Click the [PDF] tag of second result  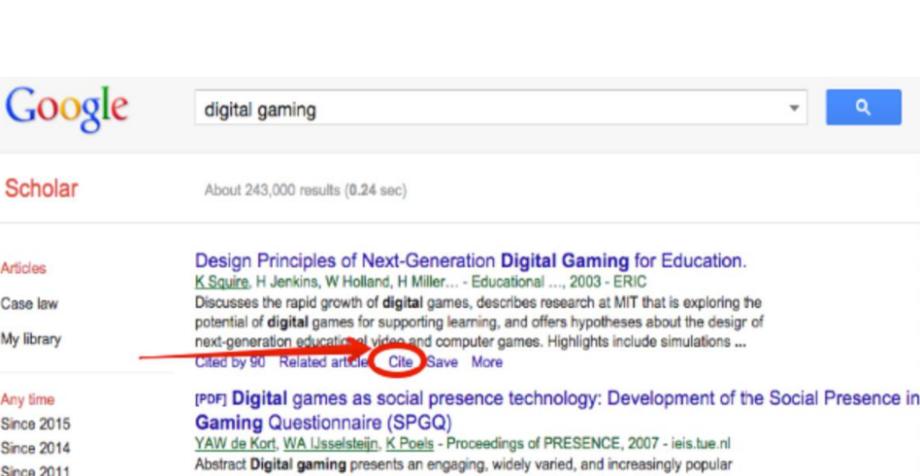[210, 400]
